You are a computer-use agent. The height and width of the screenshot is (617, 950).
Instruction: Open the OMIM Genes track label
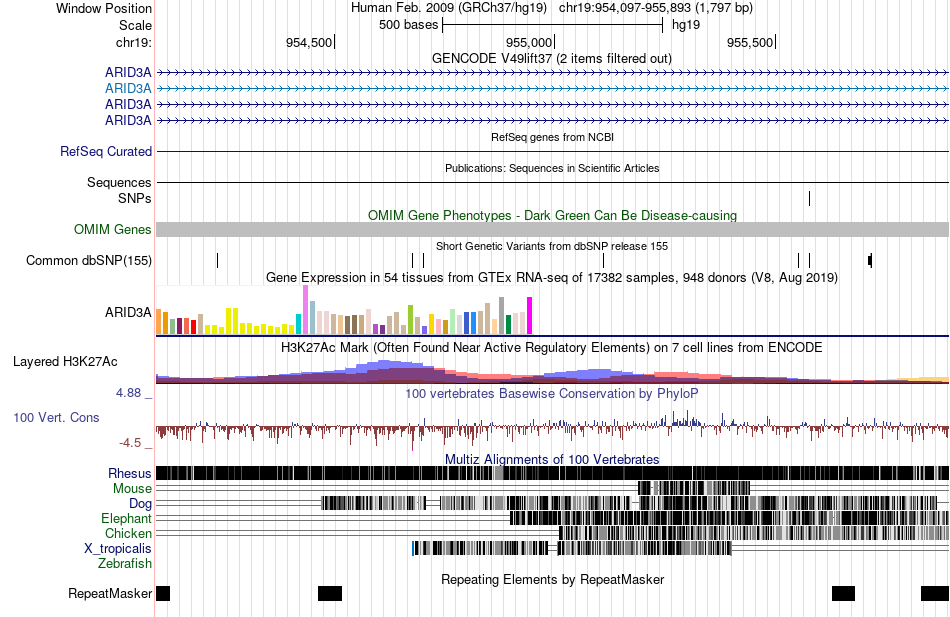pos(113,229)
